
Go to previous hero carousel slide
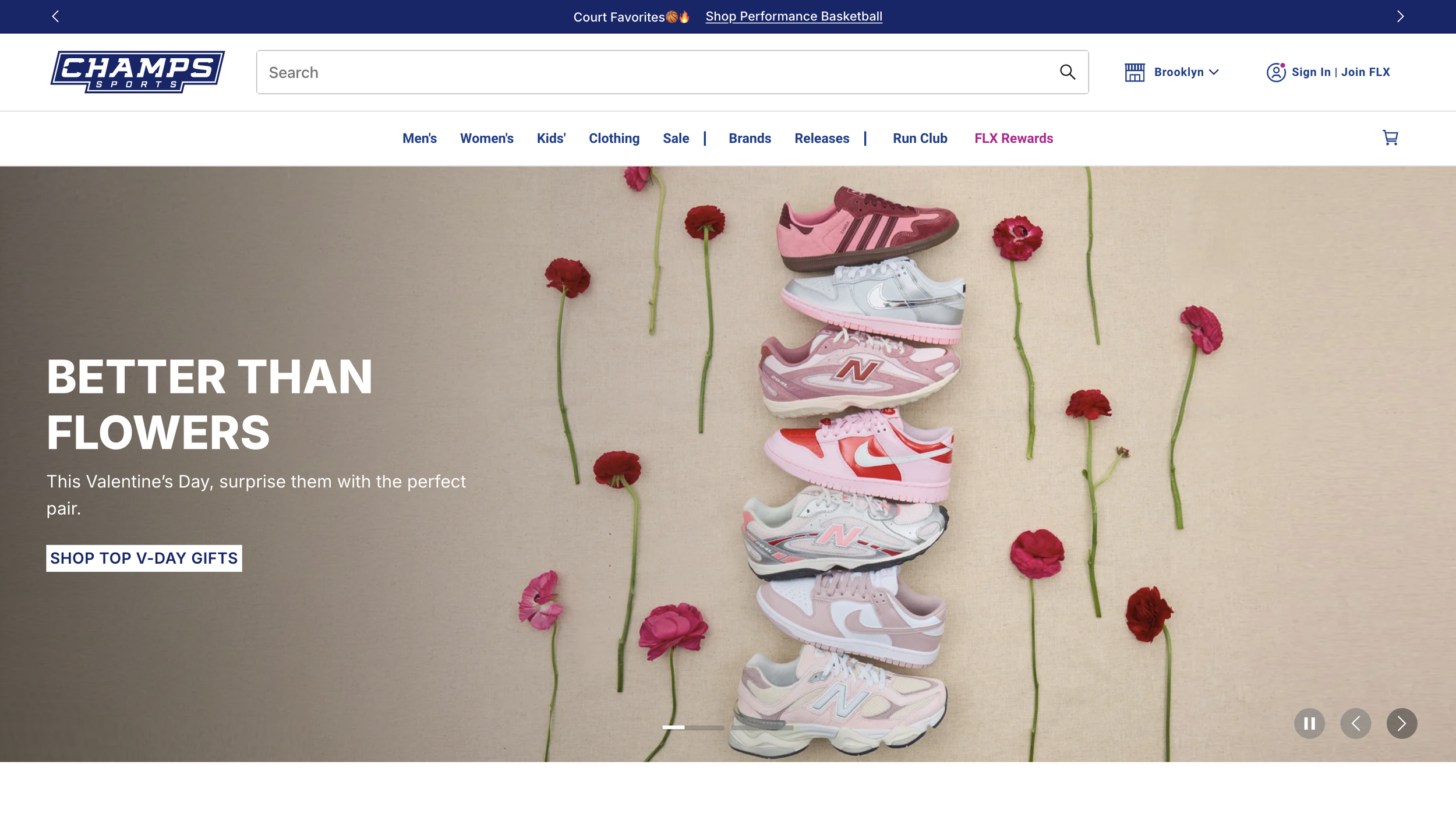(1355, 723)
